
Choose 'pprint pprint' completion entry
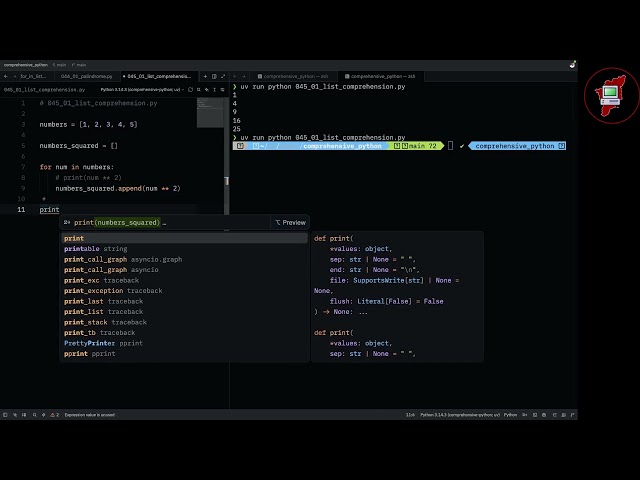coord(184,353)
